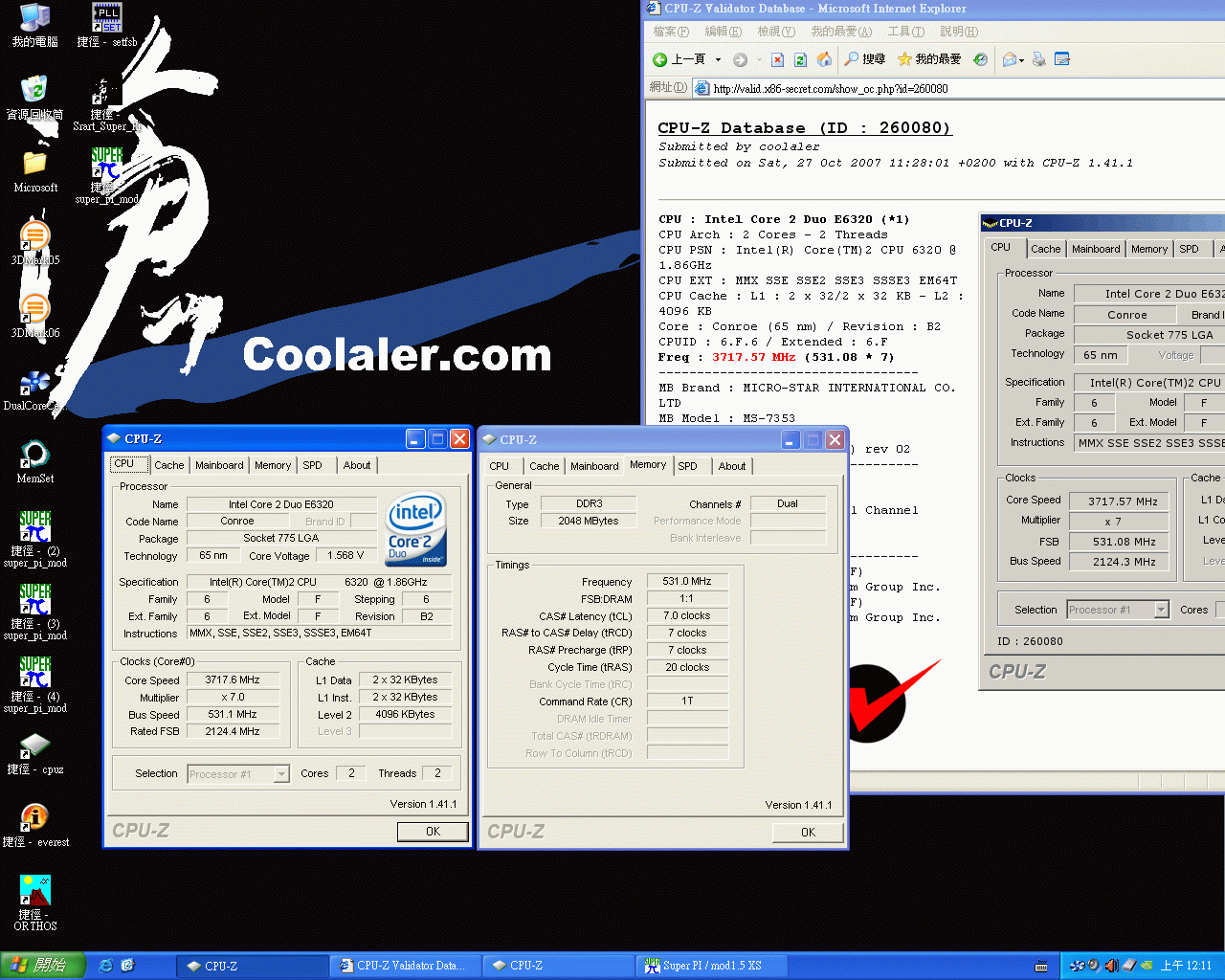1225x980 pixels.
Task: Click the 7.0 clocks CAS# Latency value
Action: click(x=686, y=616)
